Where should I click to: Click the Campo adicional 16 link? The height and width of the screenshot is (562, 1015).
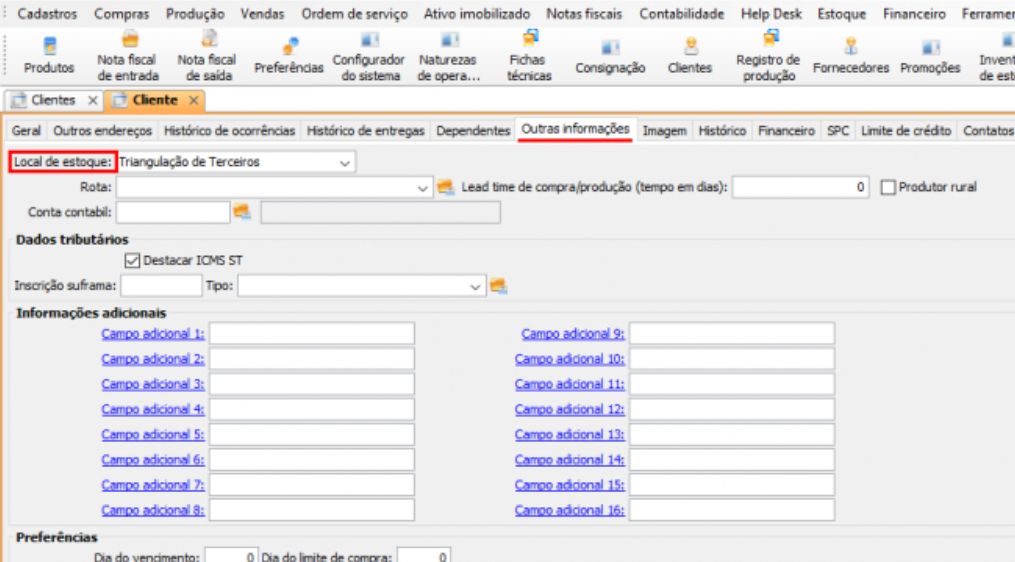[x=570, y=510]
